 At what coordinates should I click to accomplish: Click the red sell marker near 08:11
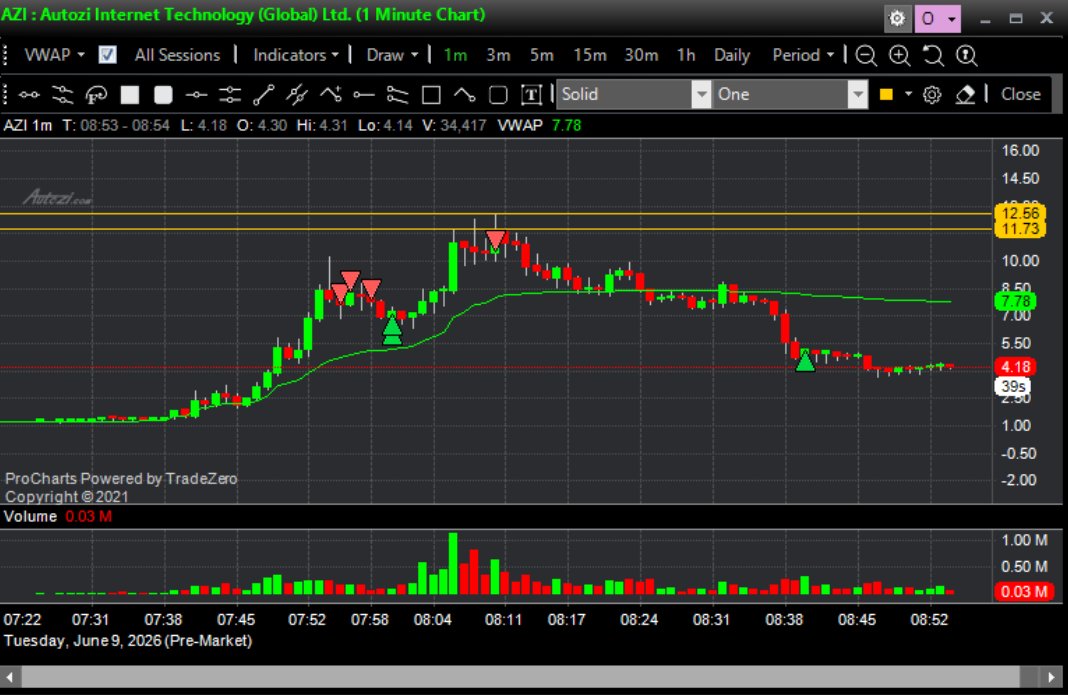pyautogui.click(x=496, y=239)
